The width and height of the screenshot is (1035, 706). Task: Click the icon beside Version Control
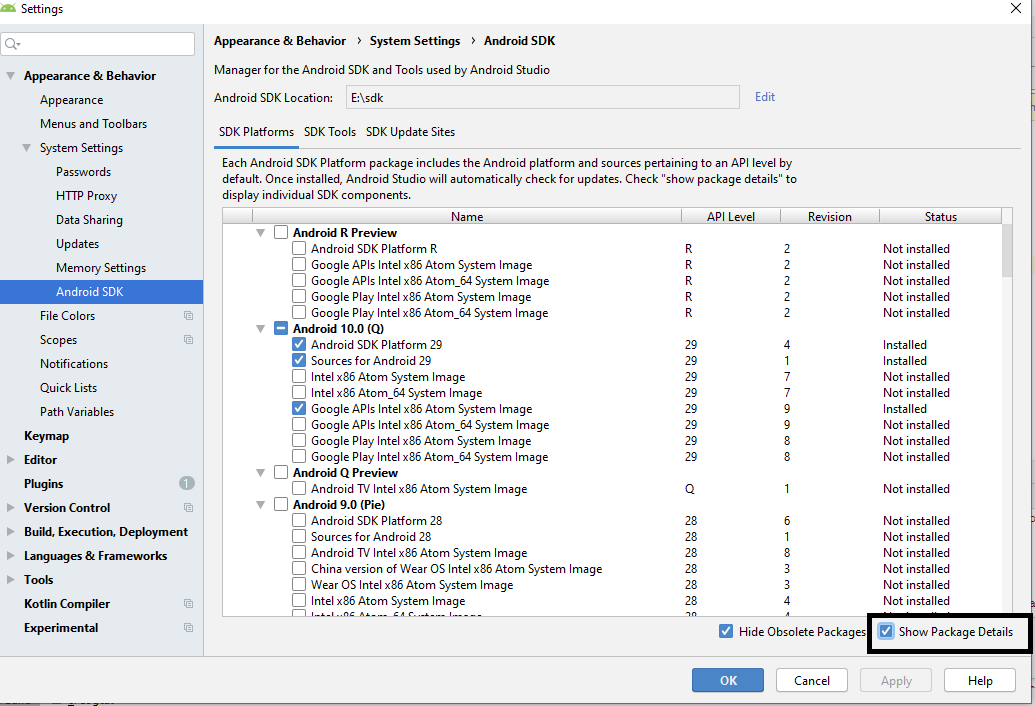click(x=188, y=508)
